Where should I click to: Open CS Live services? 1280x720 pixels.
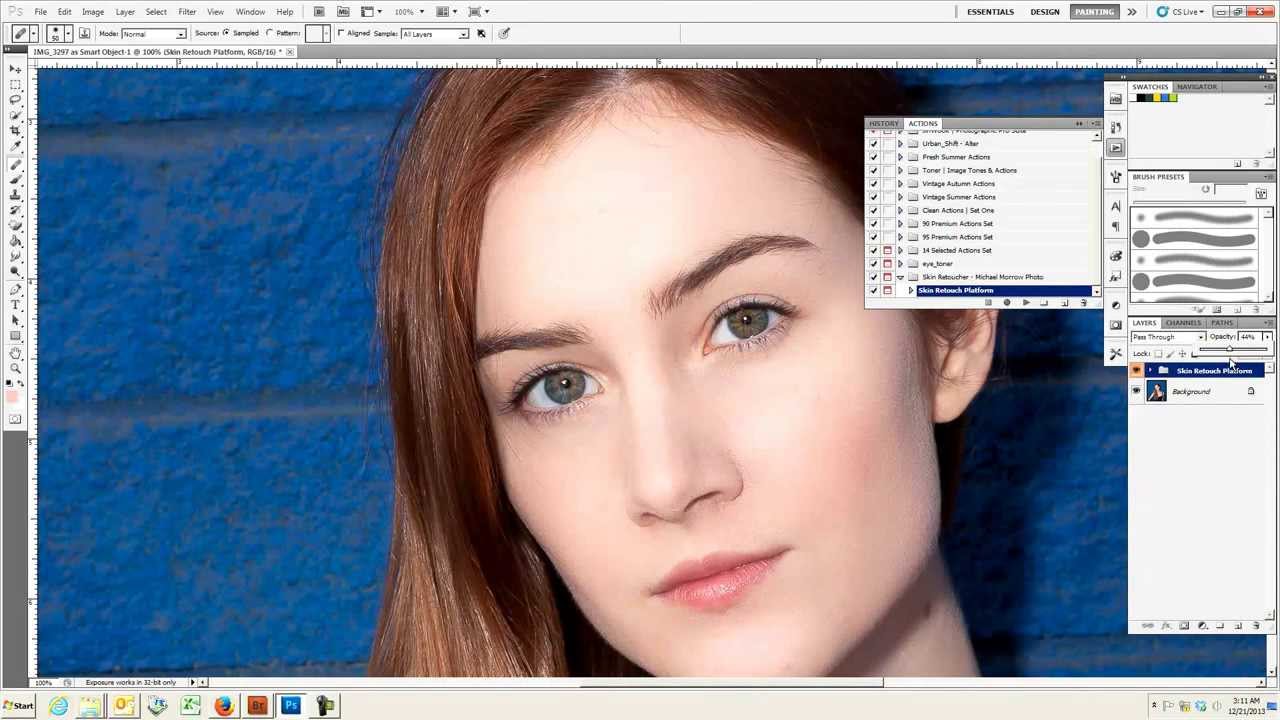click(1179, 12)
